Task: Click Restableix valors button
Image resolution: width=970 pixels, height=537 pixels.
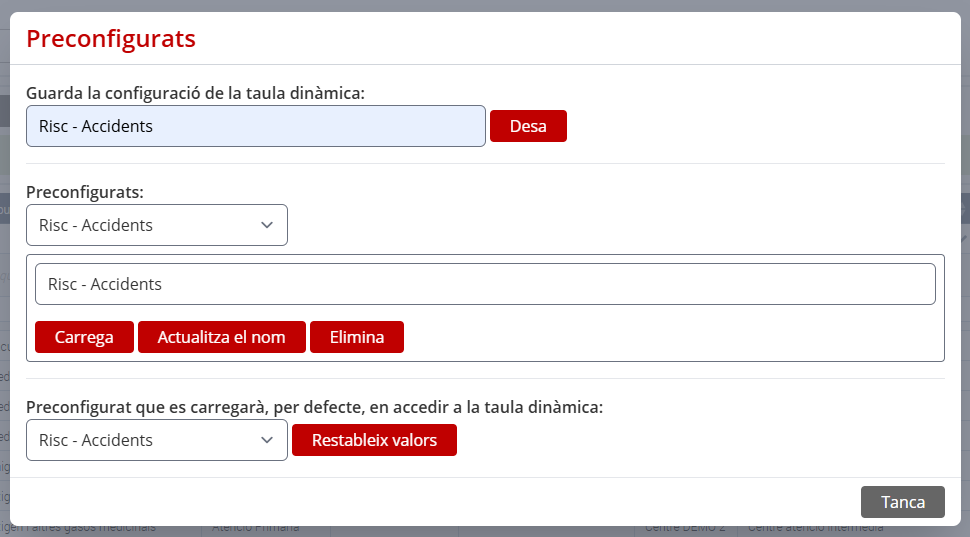Action: point(374,440)
